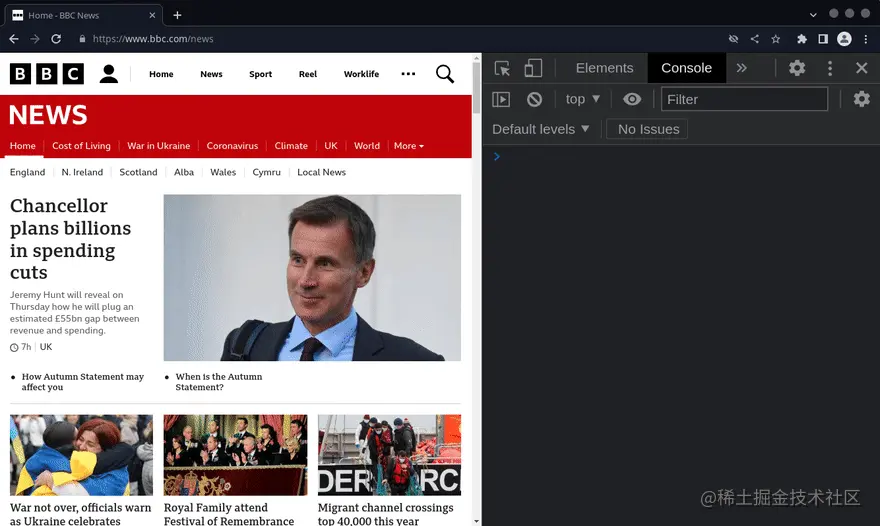
Task: Click the tab search chevron
Action: coord(813,15)
